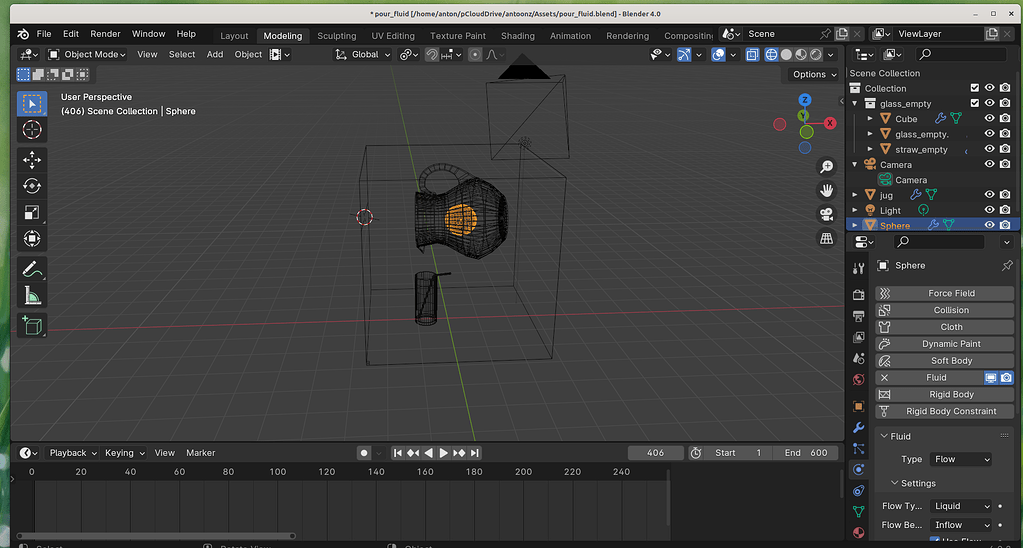Click the viewport zoom magnifier icon
This screenshot has height=548, width=1023.
click(x=827, y=167)
